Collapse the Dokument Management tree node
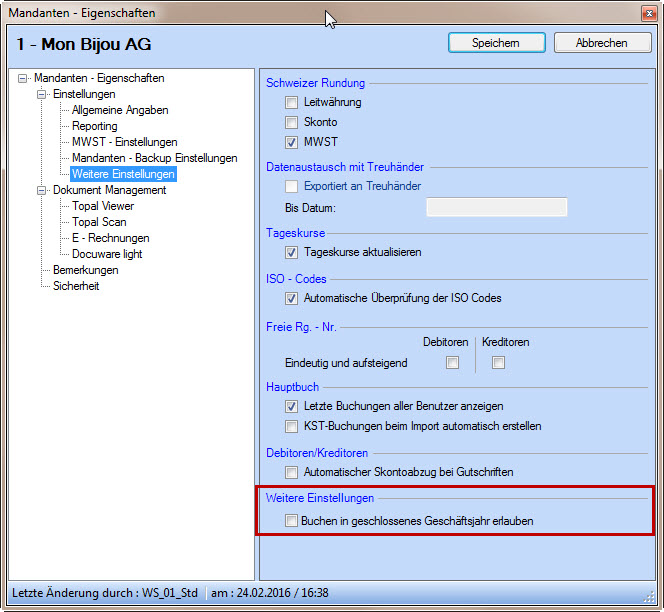Viewport: 664px width, 612px height. 42,190
